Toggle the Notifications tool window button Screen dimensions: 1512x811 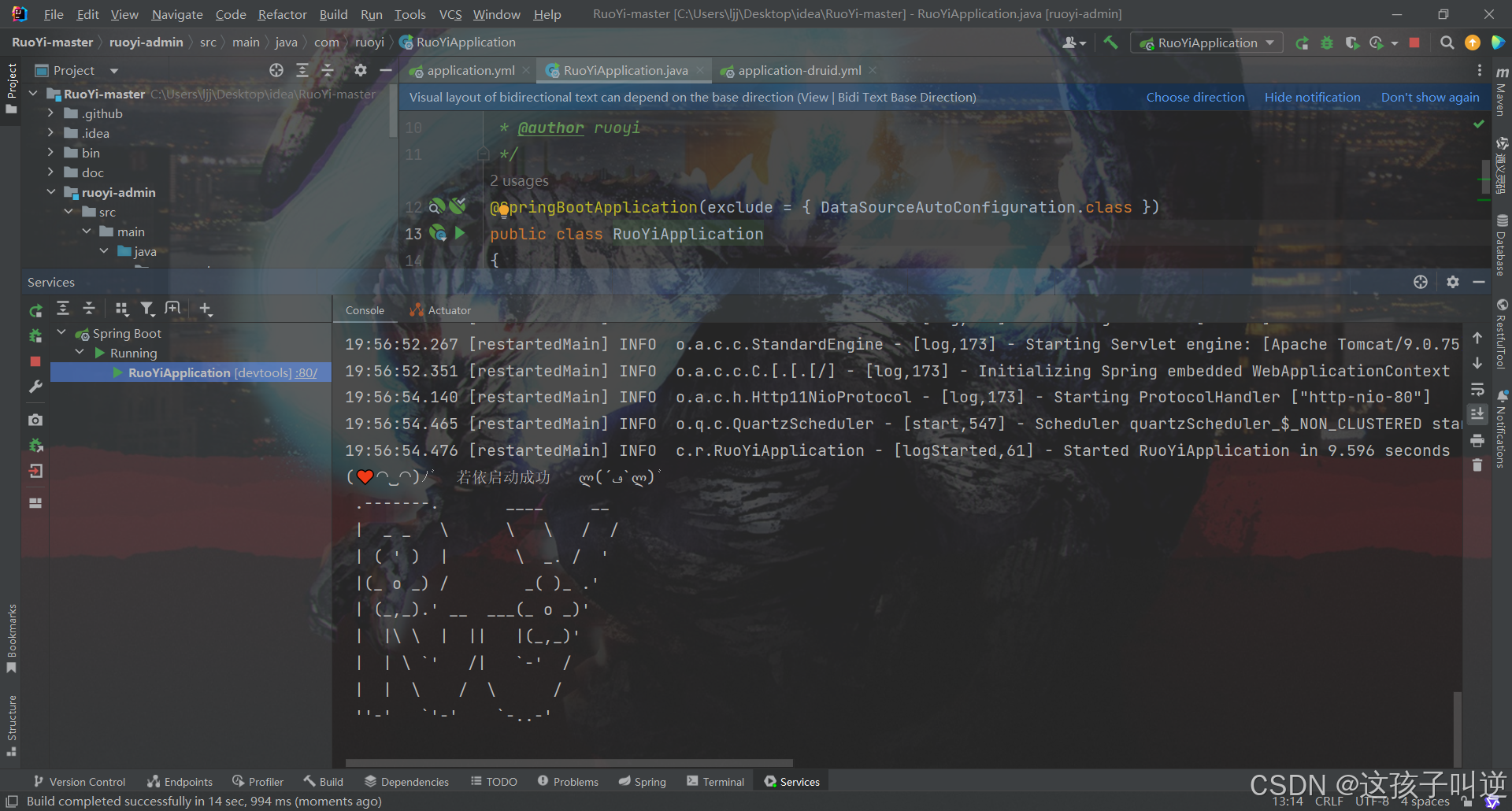(1502, 429)
